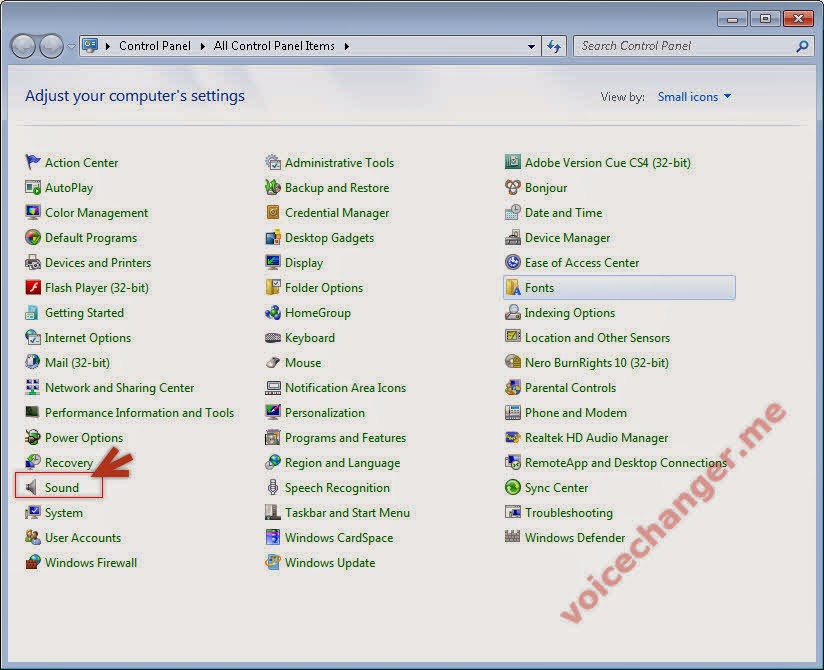This screenshot has width=824, height=670.
Task: Click the Windows Firewall brick icon
Action: (x=33, y=562)
